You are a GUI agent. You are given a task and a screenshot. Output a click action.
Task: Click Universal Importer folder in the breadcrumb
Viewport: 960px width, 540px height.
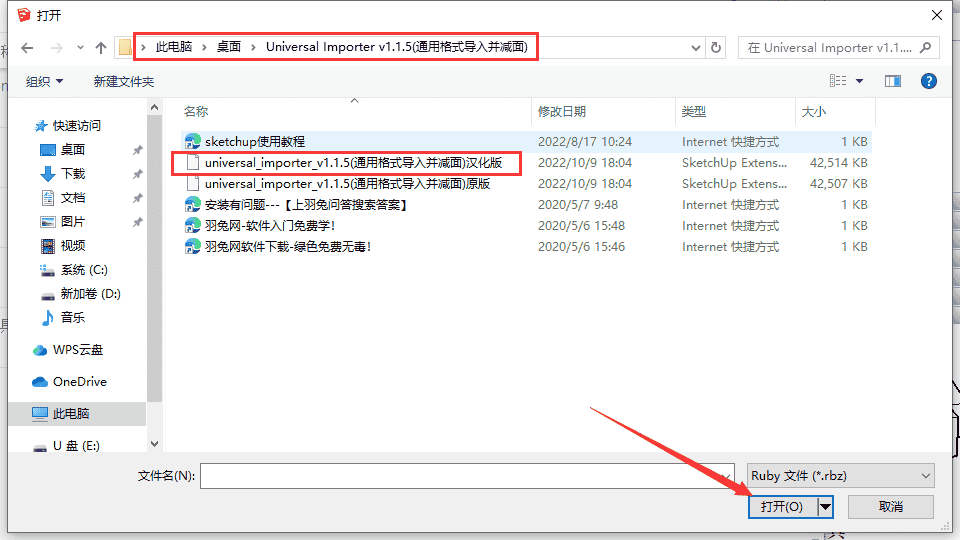(397, 47)
